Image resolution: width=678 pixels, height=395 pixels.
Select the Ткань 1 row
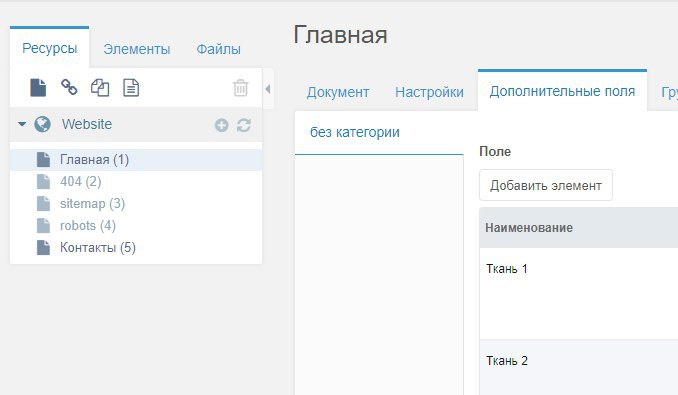point(579,293)
